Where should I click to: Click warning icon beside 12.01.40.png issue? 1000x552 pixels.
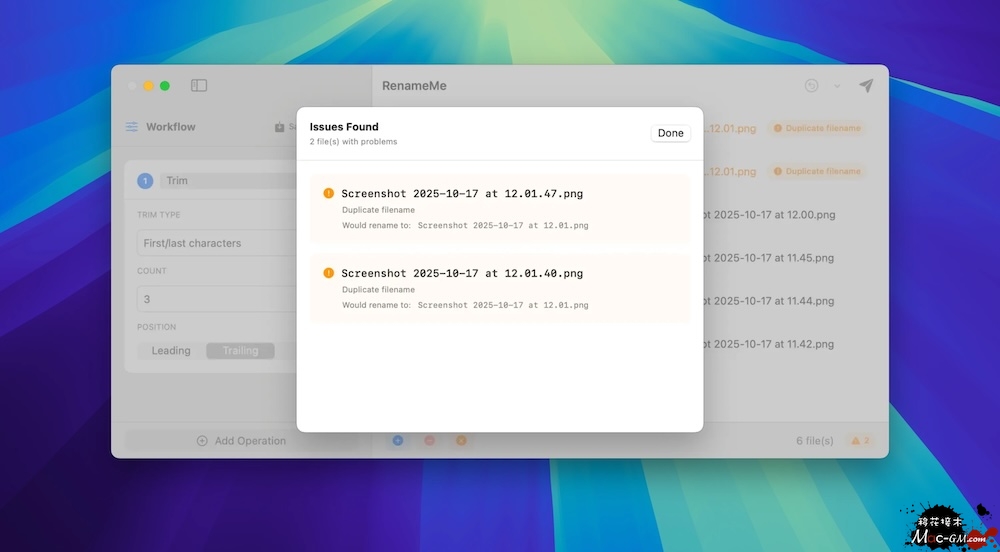[329, 273]
